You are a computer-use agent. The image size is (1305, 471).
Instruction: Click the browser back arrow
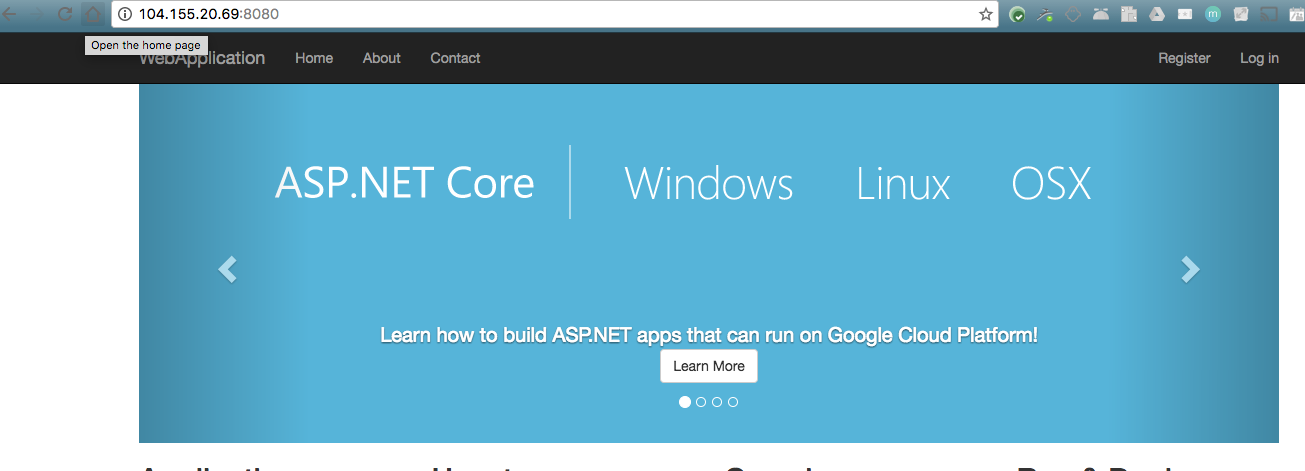(10, 14)
